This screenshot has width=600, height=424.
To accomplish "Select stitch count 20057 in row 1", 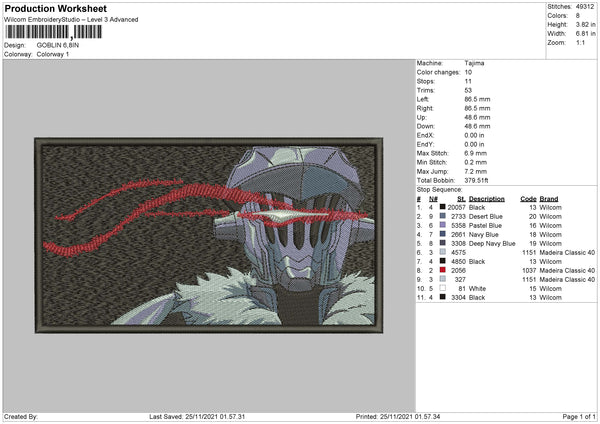I will 457,207.
